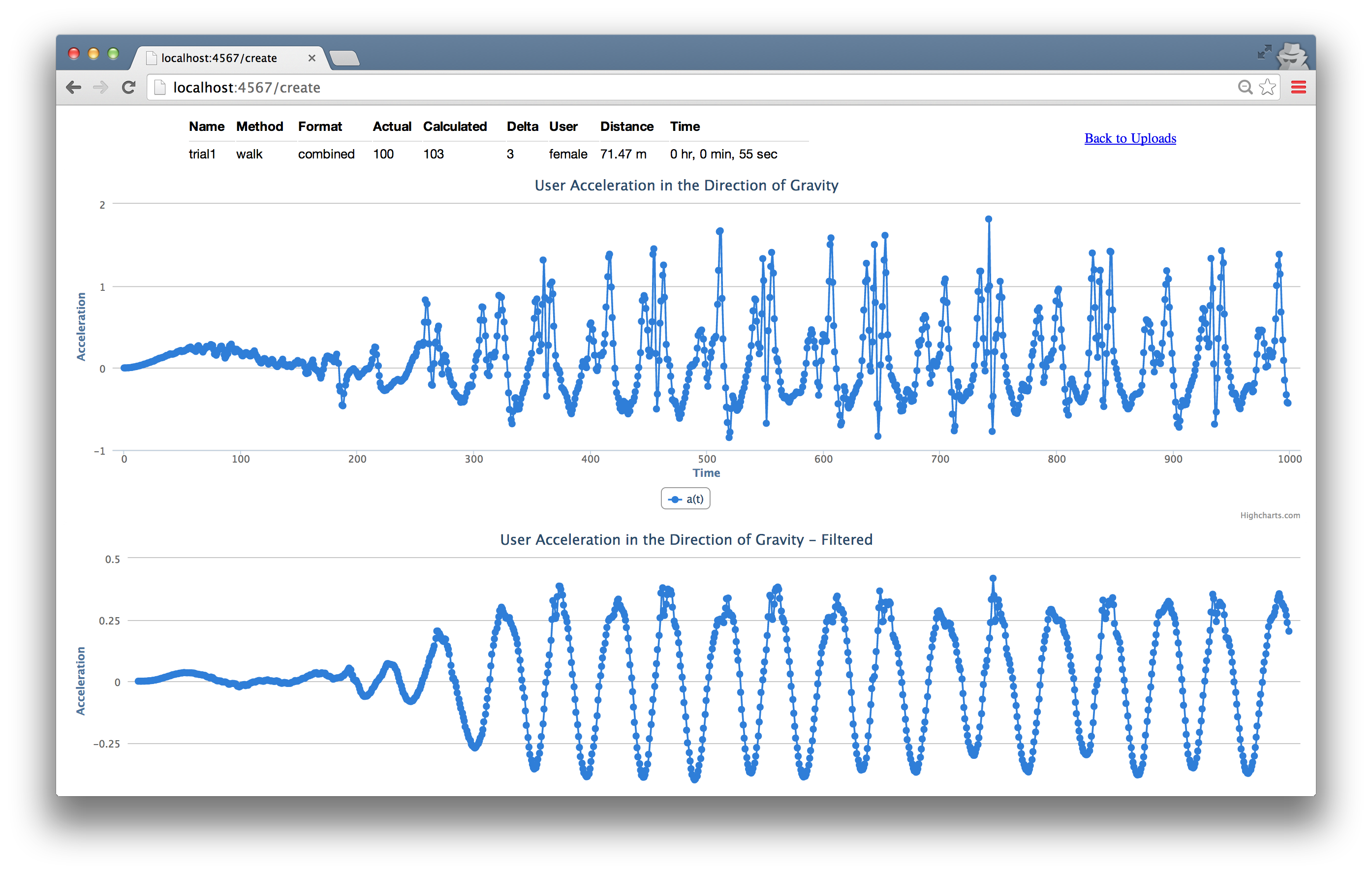Viewport: 1372px width, 874px height.
Task: Click the trial1 name cell
Action: pos(202,154)
